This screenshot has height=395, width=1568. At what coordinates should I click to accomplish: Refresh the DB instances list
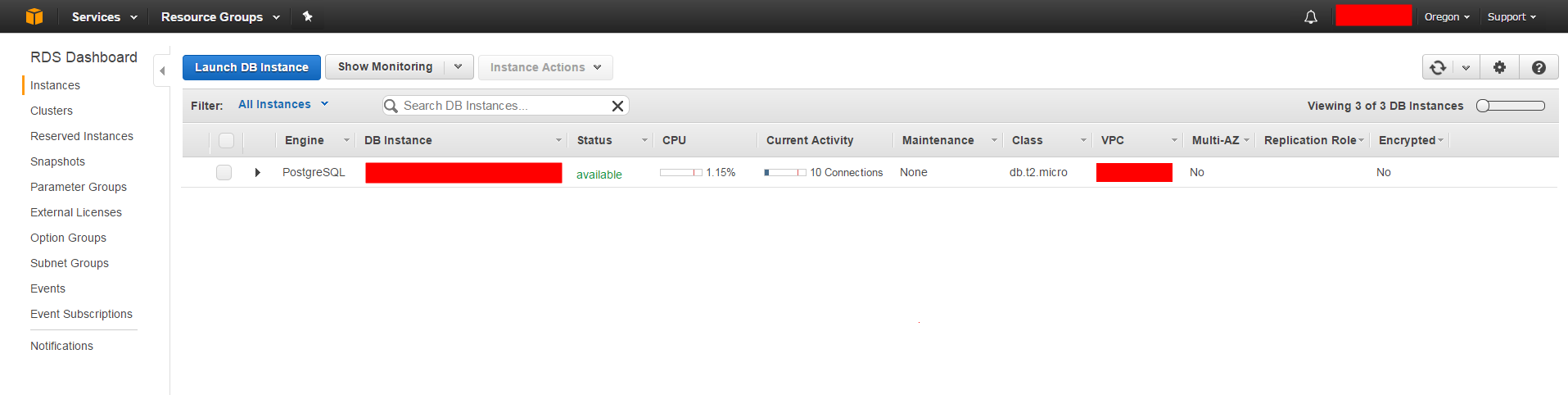[x=1438, y=67]
